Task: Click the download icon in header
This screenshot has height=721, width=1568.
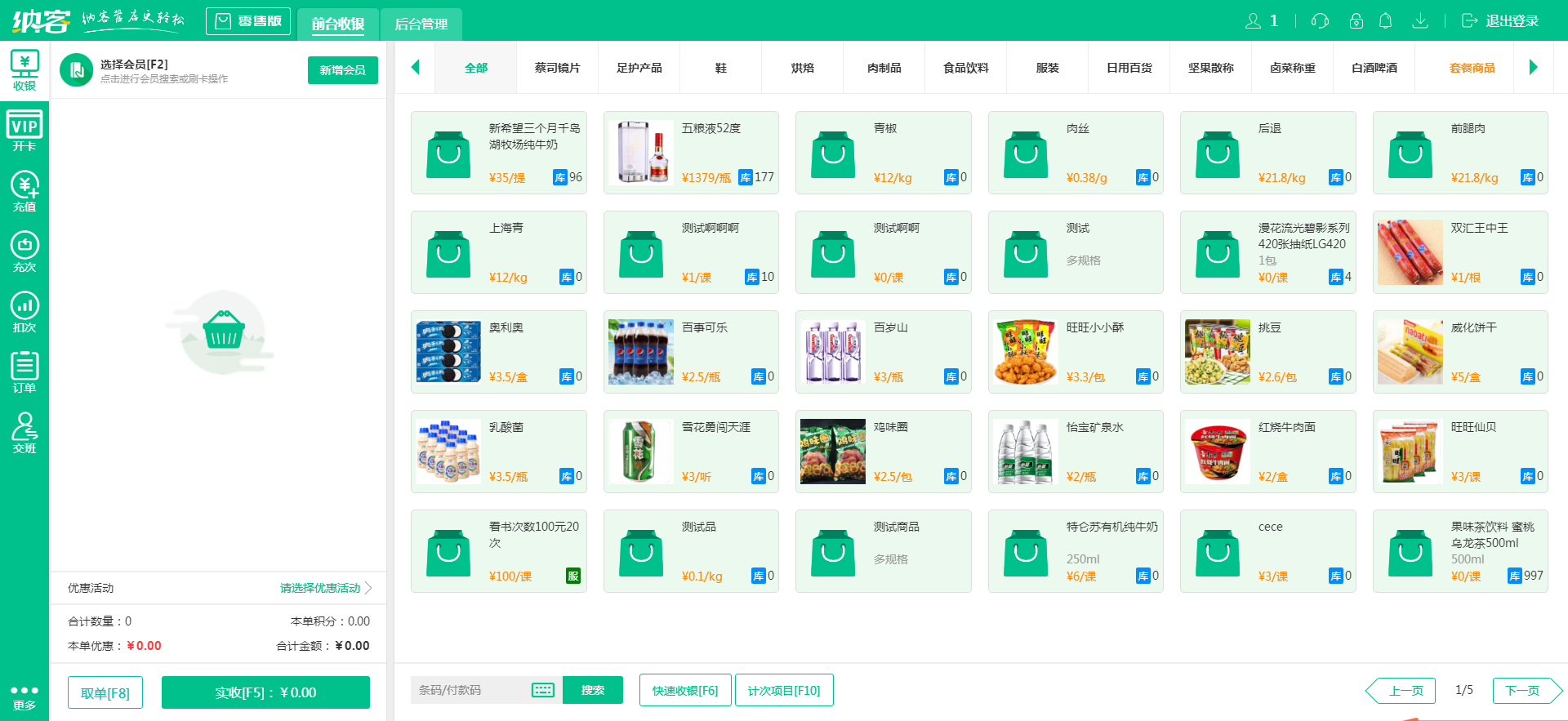Action: click(x=1420, y=21)
